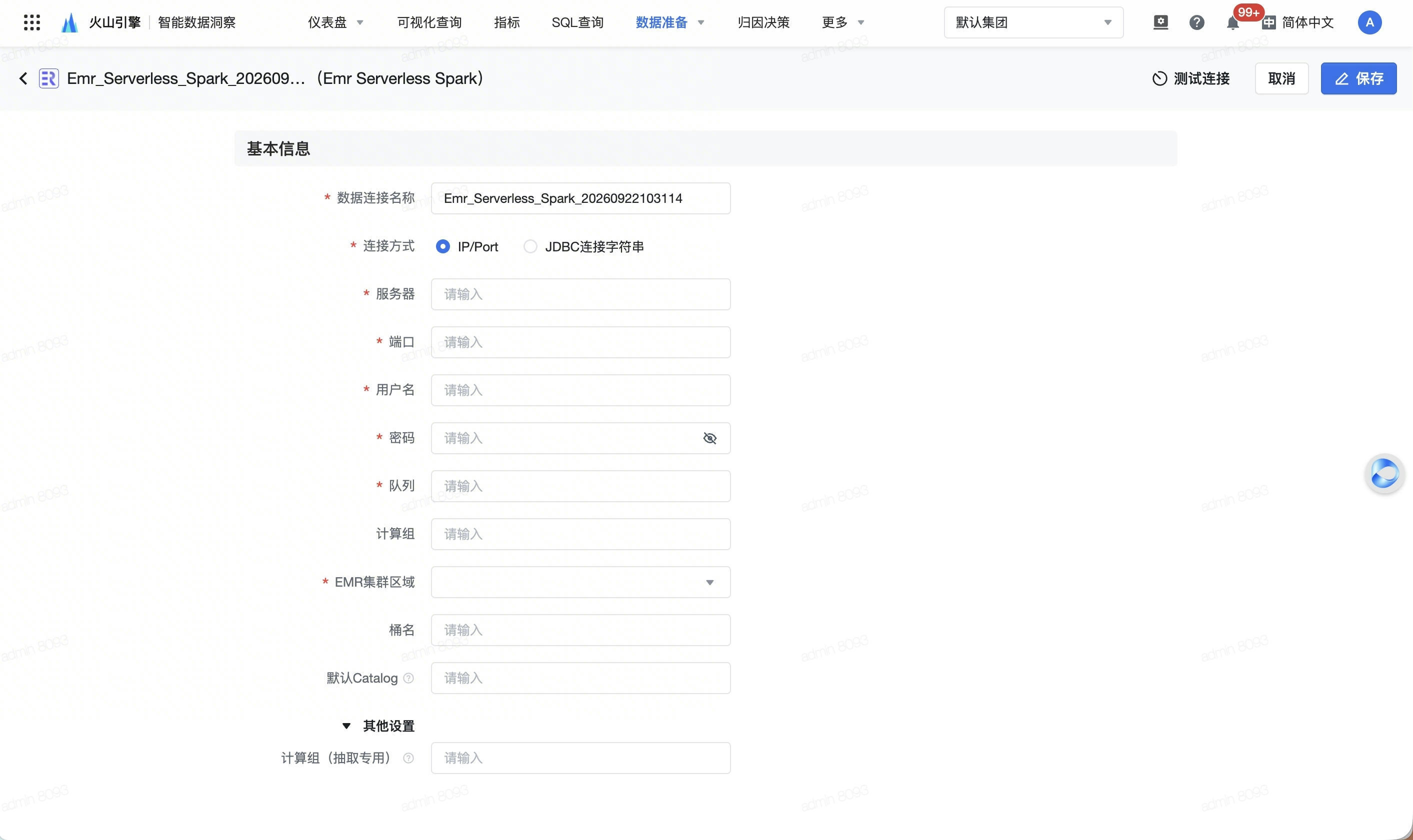The image size is (1413, 840).
Task: Click the floating assistant bubble icon
Action: click(1384, 473)
